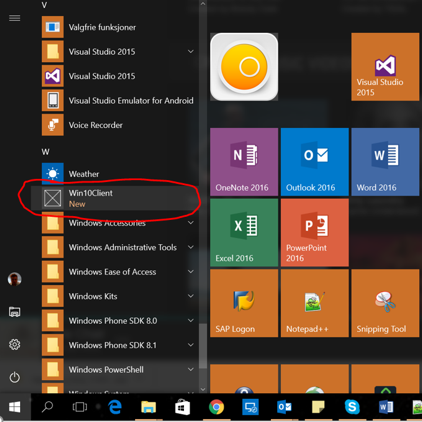422x422 pixels.
Task: Click the letter V section header
Action: (44, 5)
